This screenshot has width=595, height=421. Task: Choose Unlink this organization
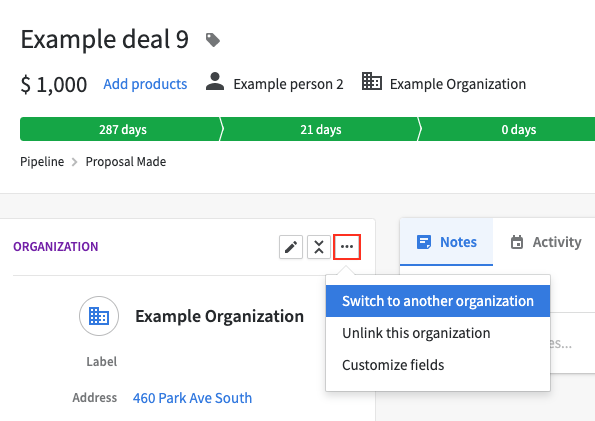tap(438, 333)
